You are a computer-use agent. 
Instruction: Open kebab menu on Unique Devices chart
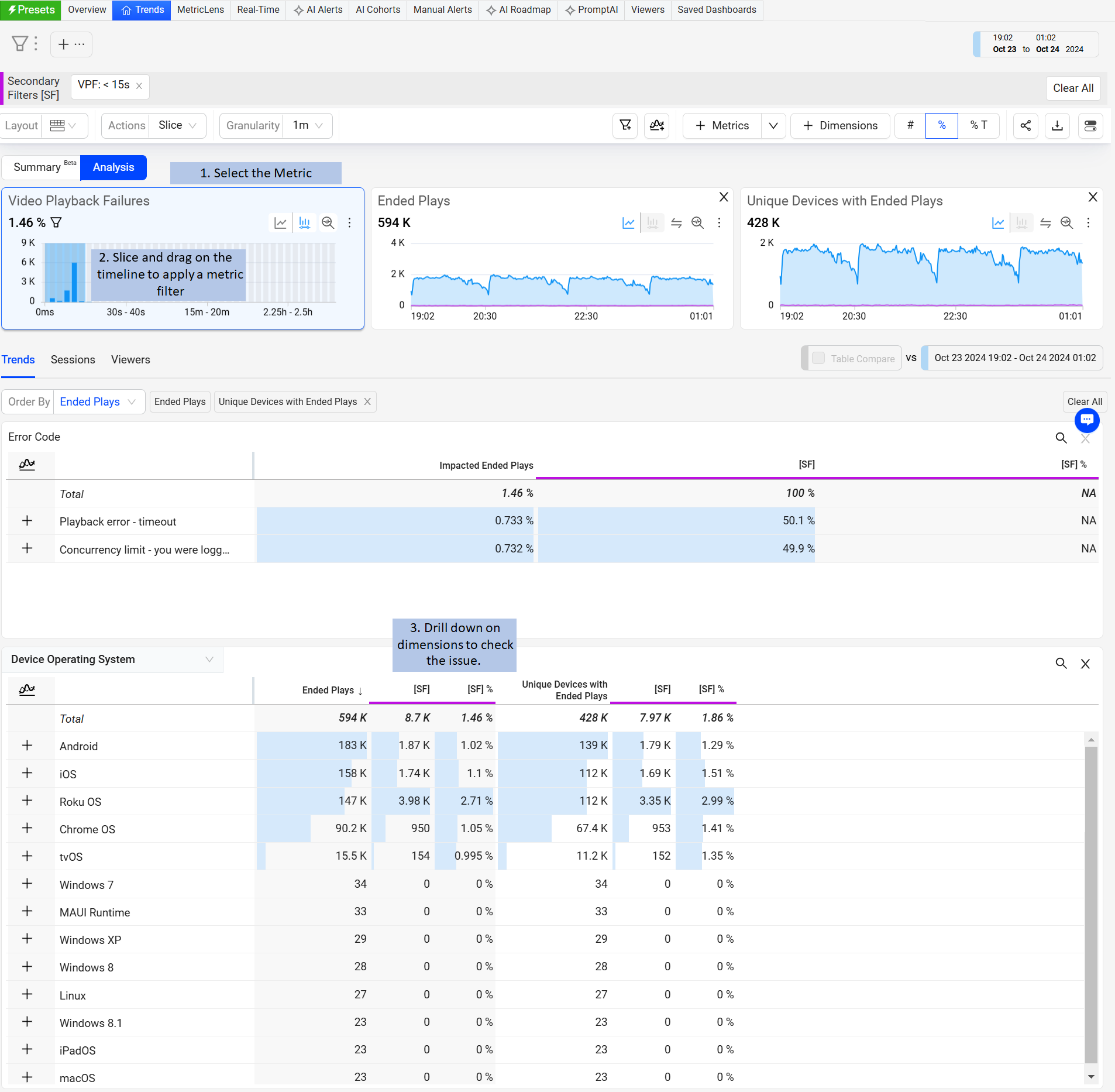point(1088,223)
